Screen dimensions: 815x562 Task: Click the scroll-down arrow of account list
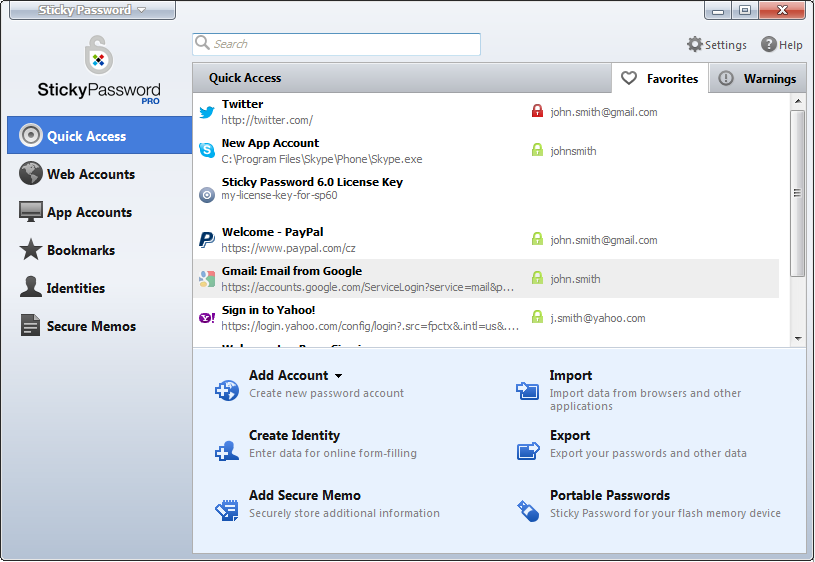coord(798,339)
